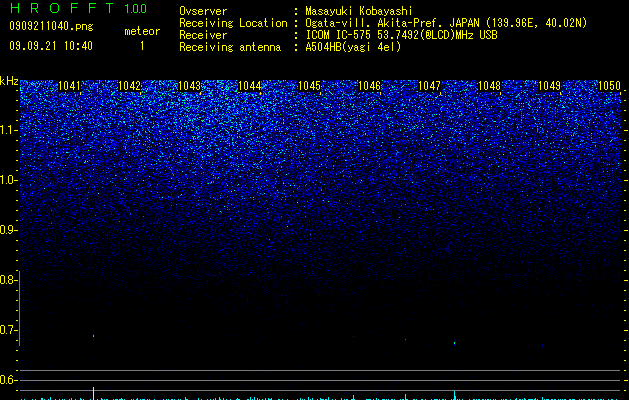Click the 1.0 kHz axis label
629x400 pixels.
[8, 180]
